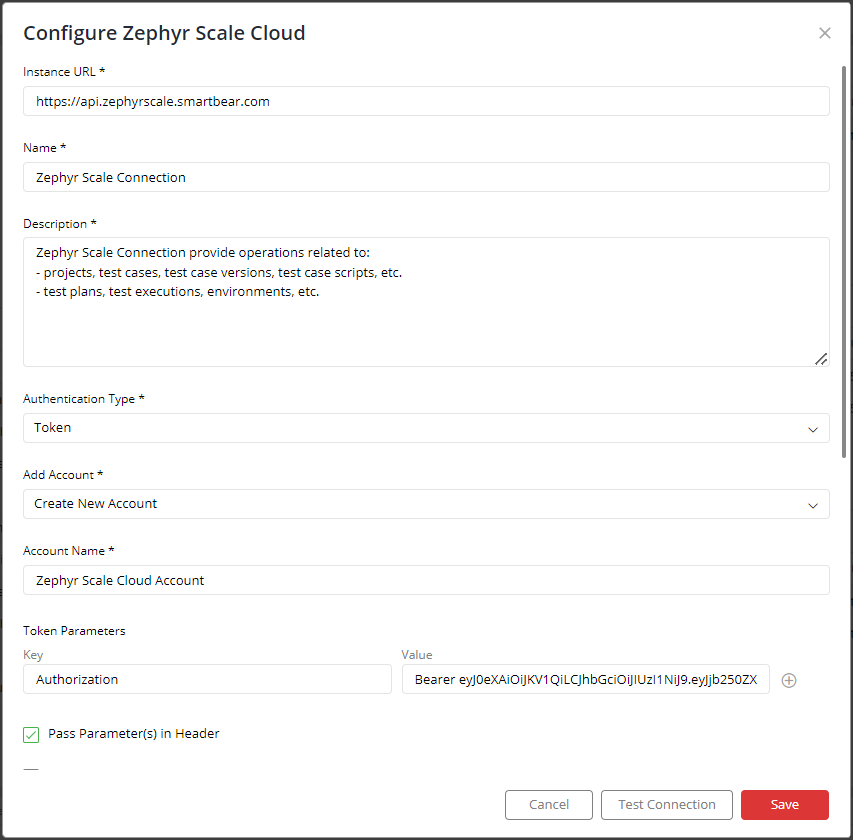The width and height of the screenshot is (853, 840).
Task: Click the Configure Zephyr Scale Cloud title
Action: point(164,33)
